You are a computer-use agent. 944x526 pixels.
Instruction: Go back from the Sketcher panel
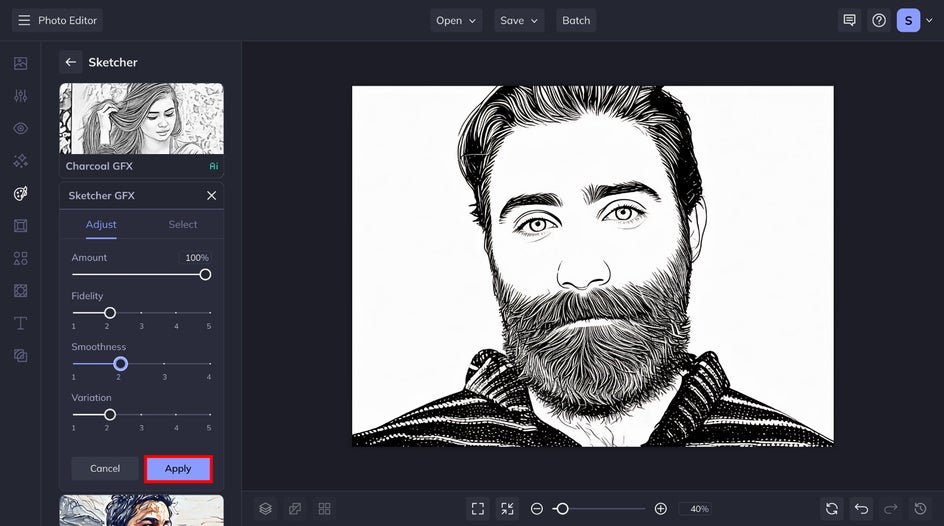[x=70, y=62]
